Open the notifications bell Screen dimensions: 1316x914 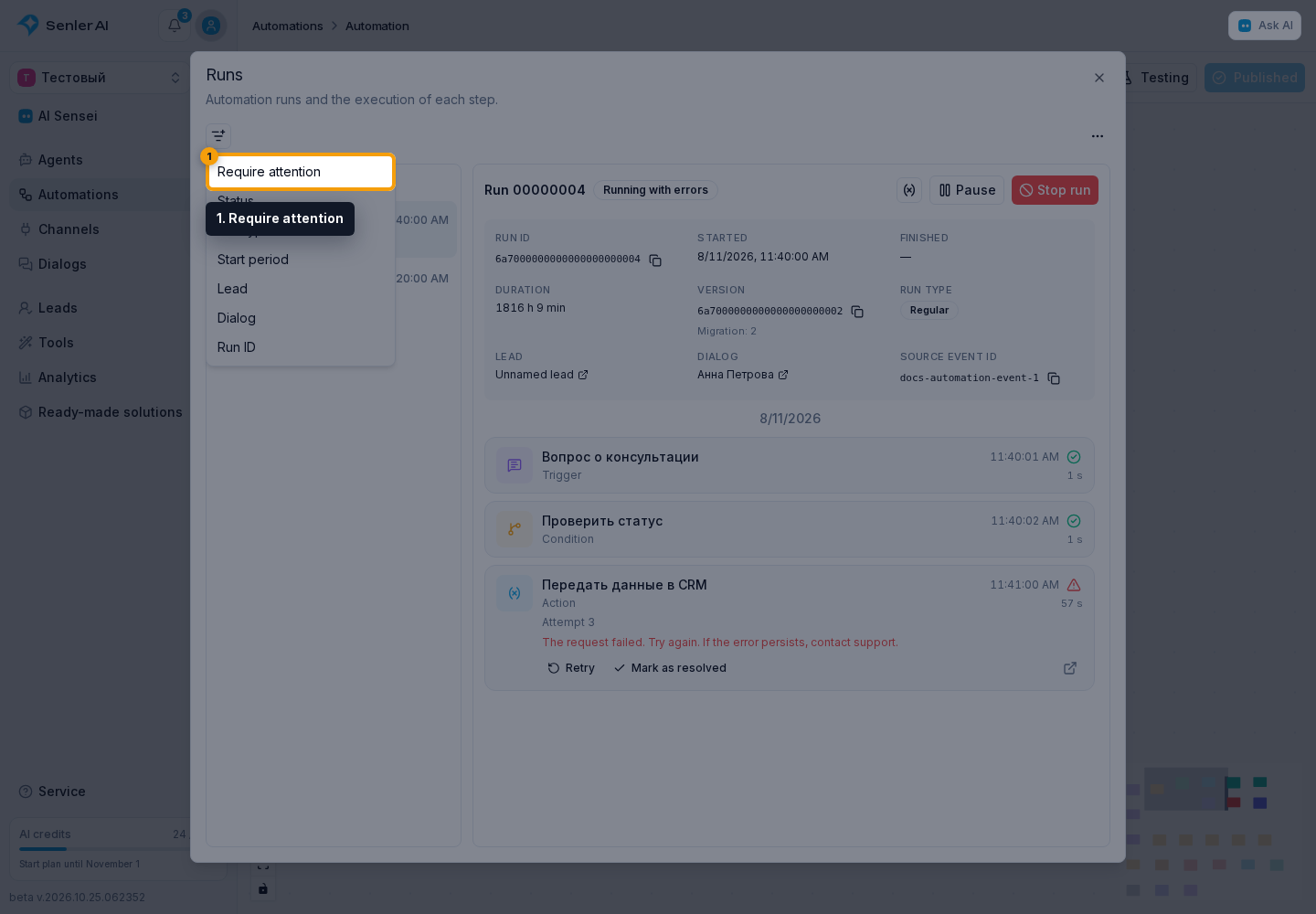[x=175, y=26]
